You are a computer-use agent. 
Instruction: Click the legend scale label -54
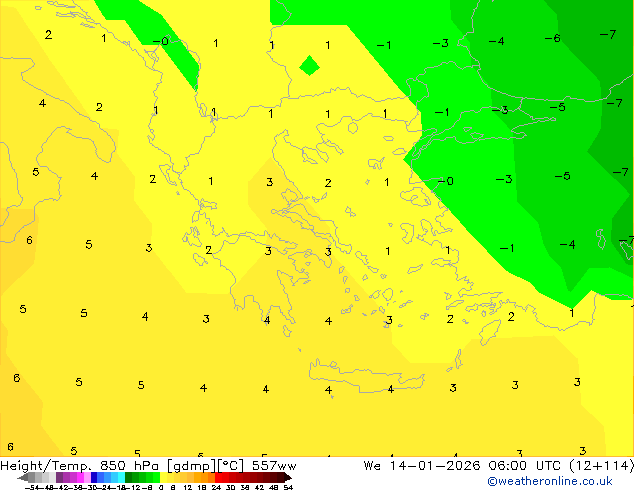(x=32, y=487)
